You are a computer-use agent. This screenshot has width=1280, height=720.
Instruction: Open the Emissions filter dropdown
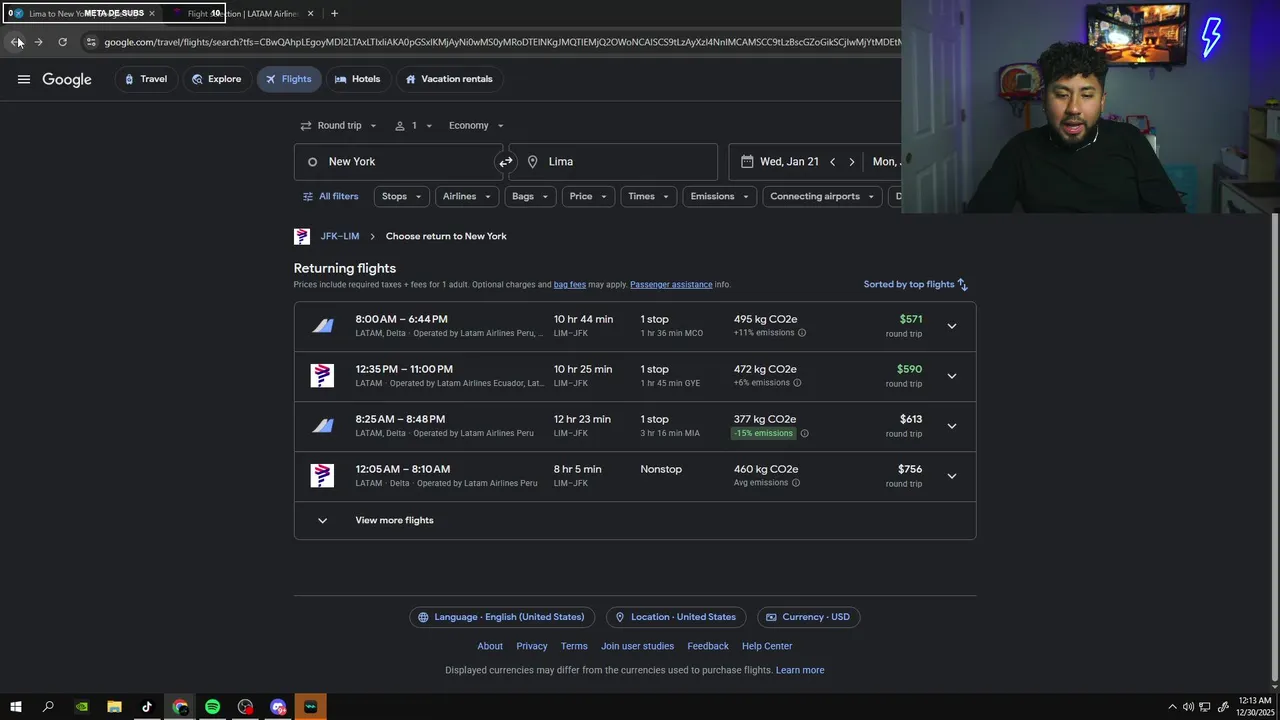tap(719, 197)
